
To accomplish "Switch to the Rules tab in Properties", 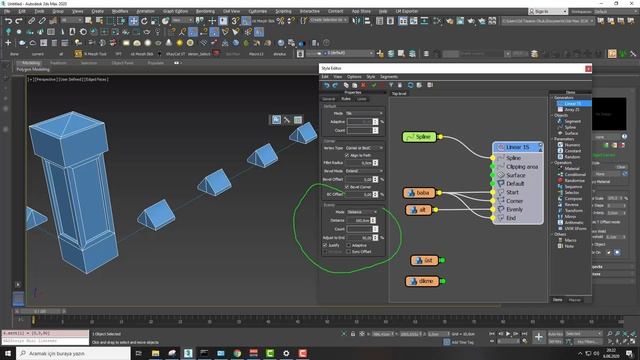I will (346, 99).
